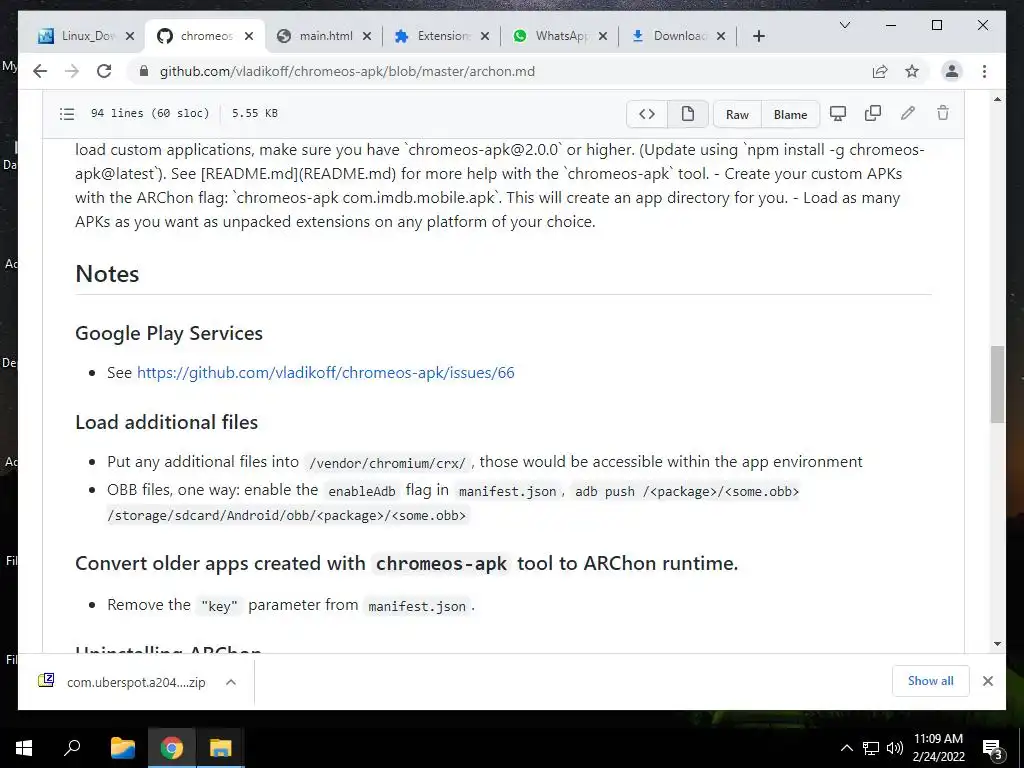Click the 5.55 KB file size
Image resolution: width=1024 pixels, height=768 pixels.
[255, 113]
